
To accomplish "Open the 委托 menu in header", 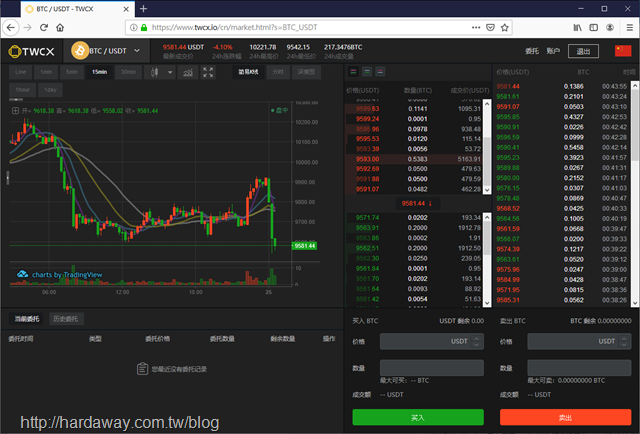I will pyautogui.click(x=532, y=51).
